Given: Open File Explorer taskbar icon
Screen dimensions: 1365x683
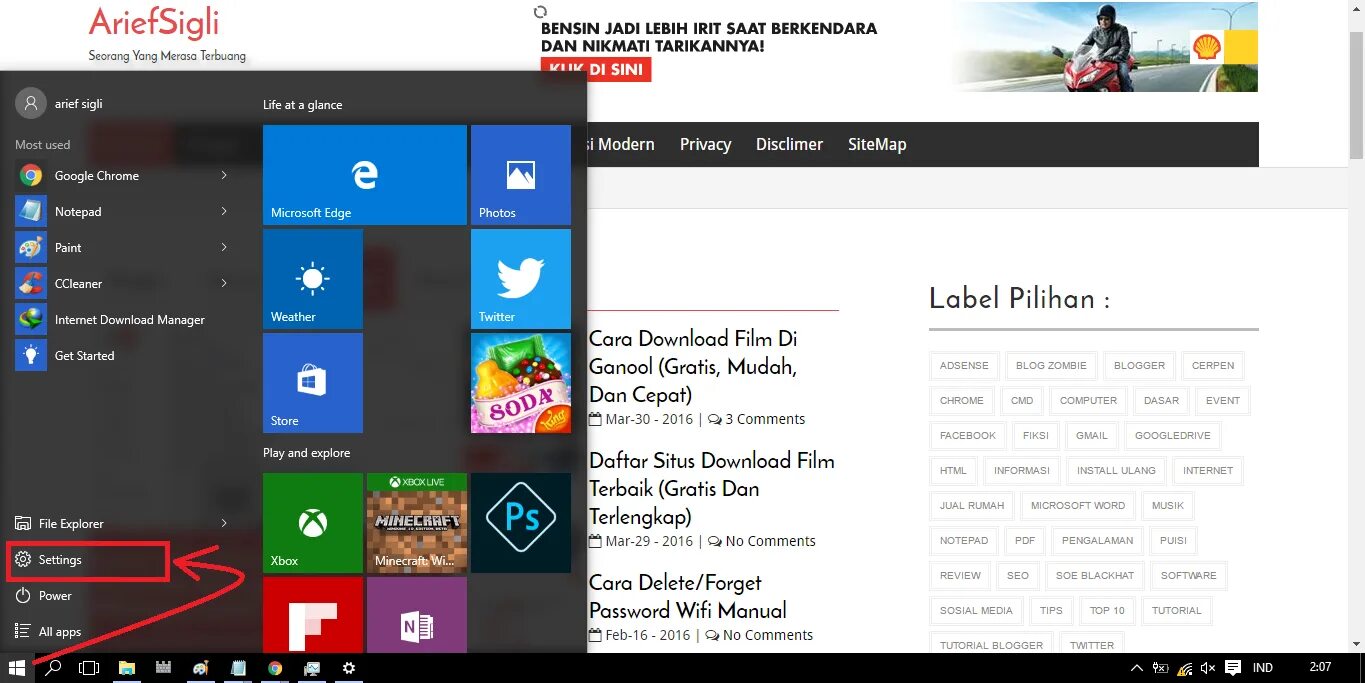Looking at the screenshot, I should [x=127, y=668].
